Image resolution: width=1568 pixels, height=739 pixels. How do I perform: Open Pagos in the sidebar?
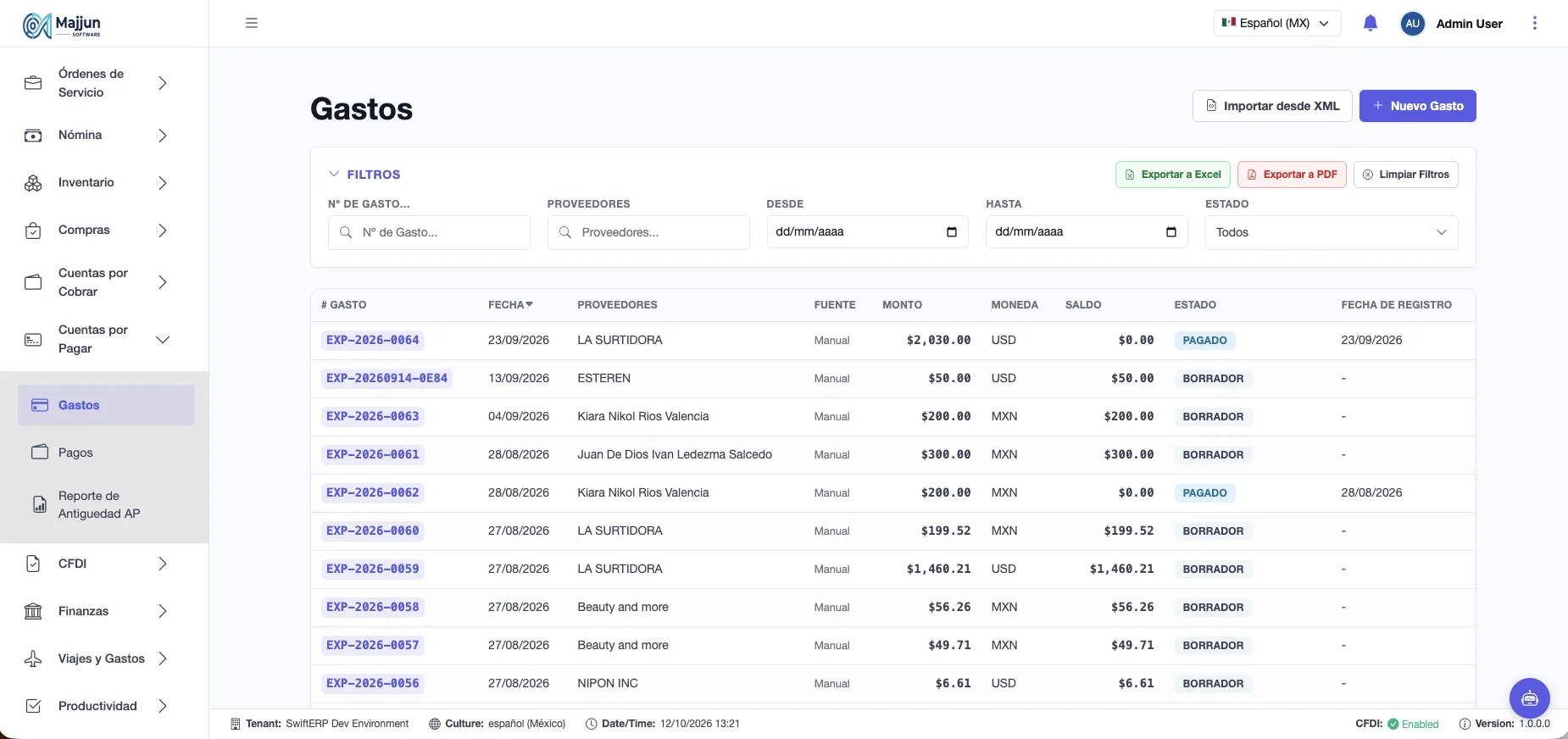coord(106,453)
